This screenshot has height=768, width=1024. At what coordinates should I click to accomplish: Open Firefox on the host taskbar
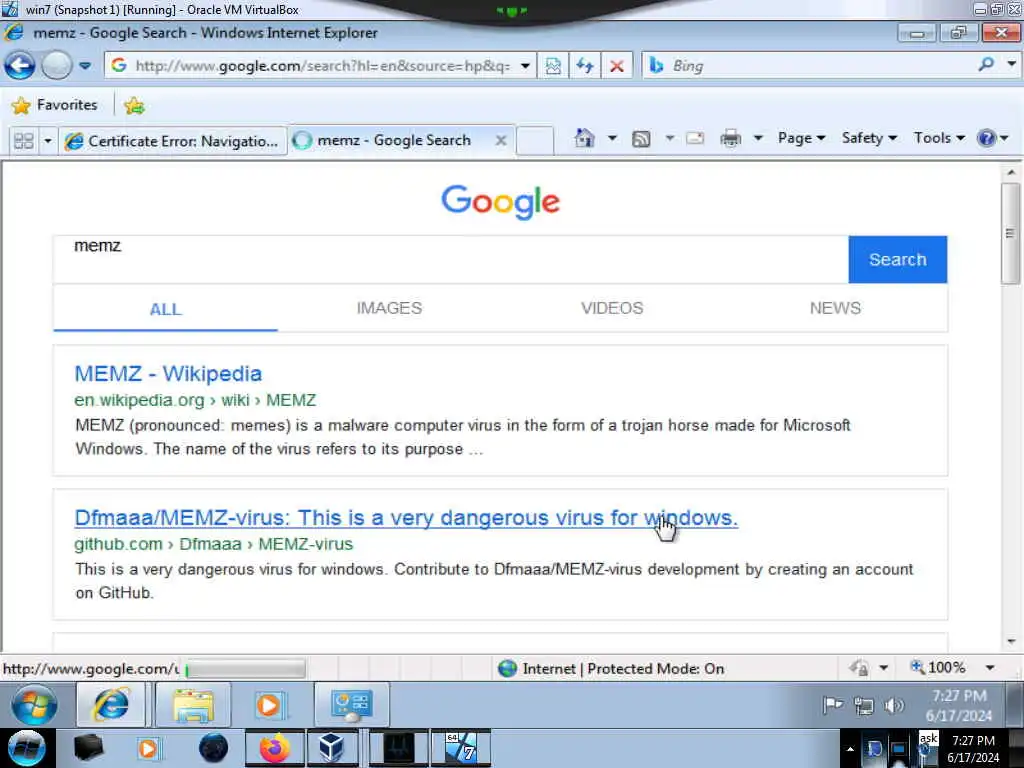[275, 748]
